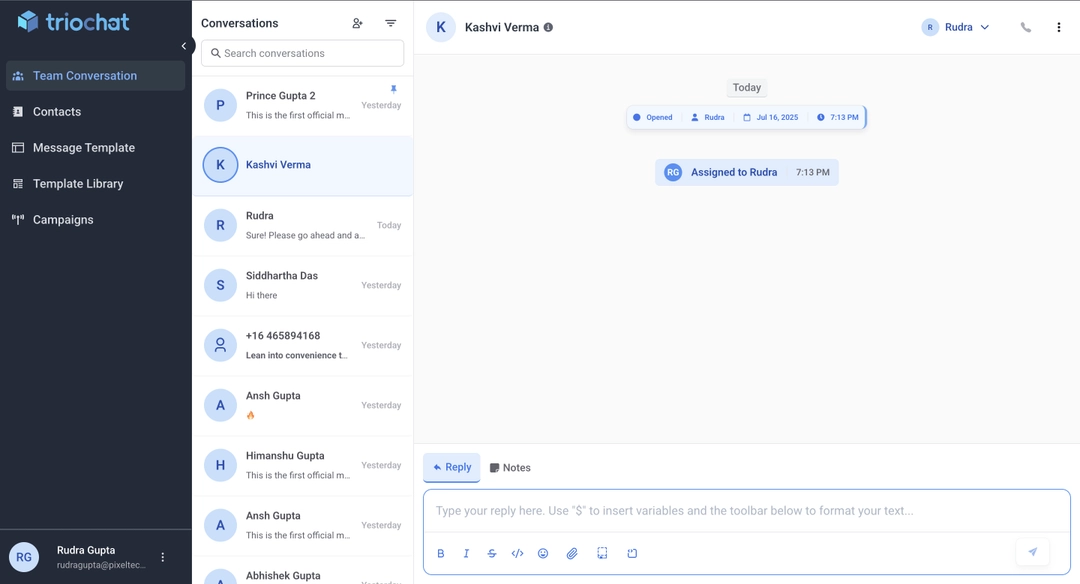Click the Opened status chip

pos(652,117)
